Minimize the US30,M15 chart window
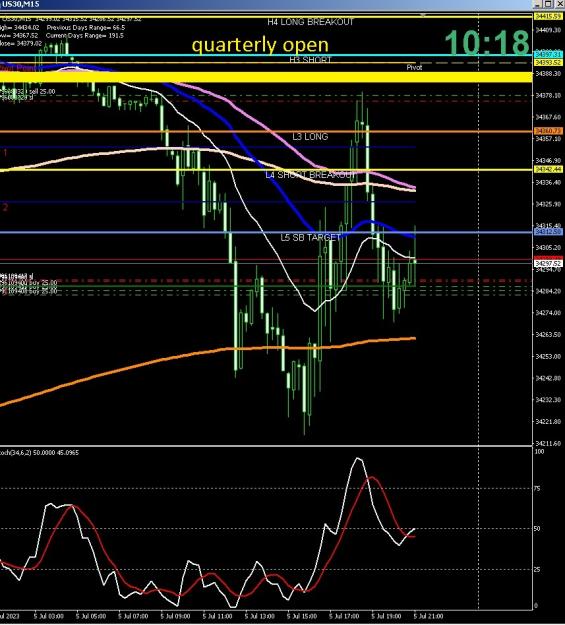565x625 pixels. click(x=538, y=4)
